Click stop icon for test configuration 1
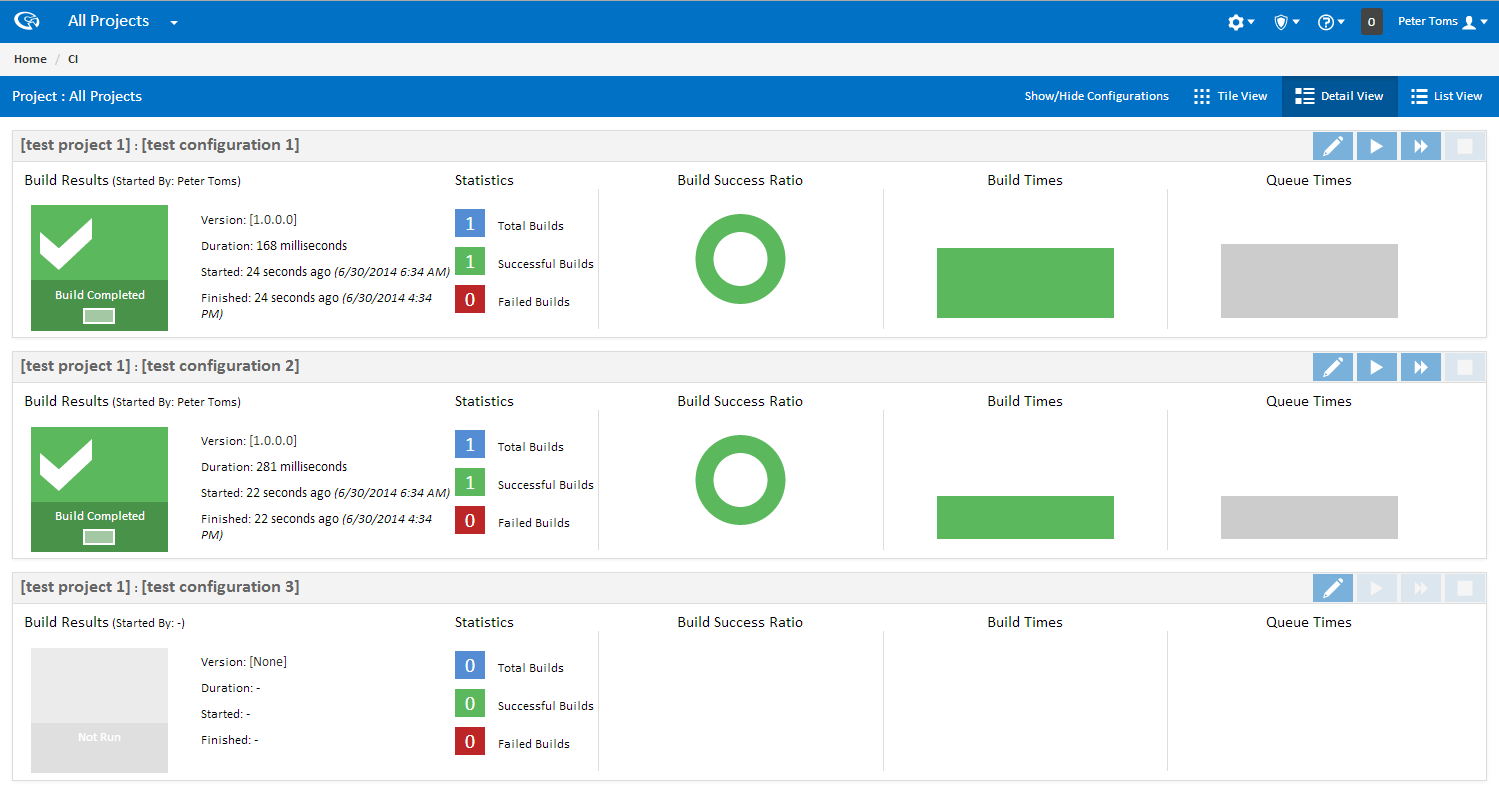Image resolution: width=1499 pixels, height=786 pixels. click(1465, 146)
